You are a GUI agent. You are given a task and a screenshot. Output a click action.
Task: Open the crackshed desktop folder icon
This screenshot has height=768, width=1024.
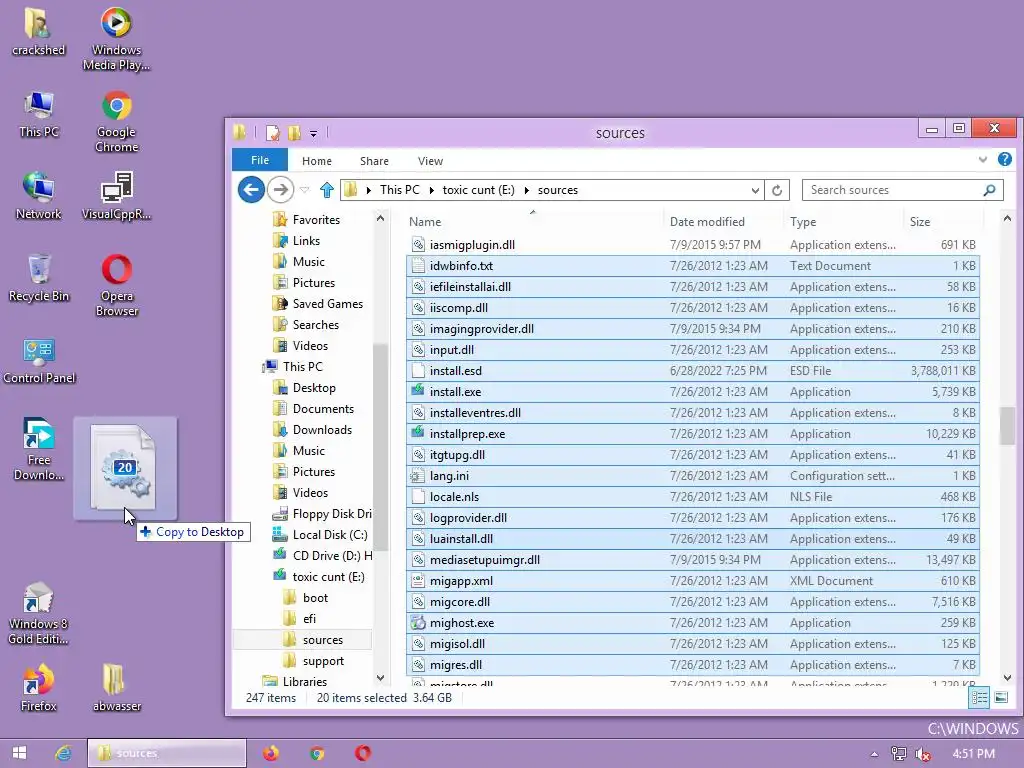[38, 31]
